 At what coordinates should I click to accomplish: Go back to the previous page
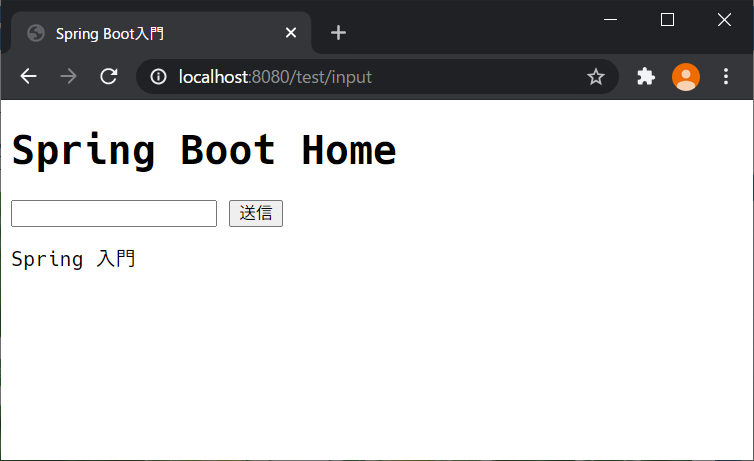tap(28, 76)
